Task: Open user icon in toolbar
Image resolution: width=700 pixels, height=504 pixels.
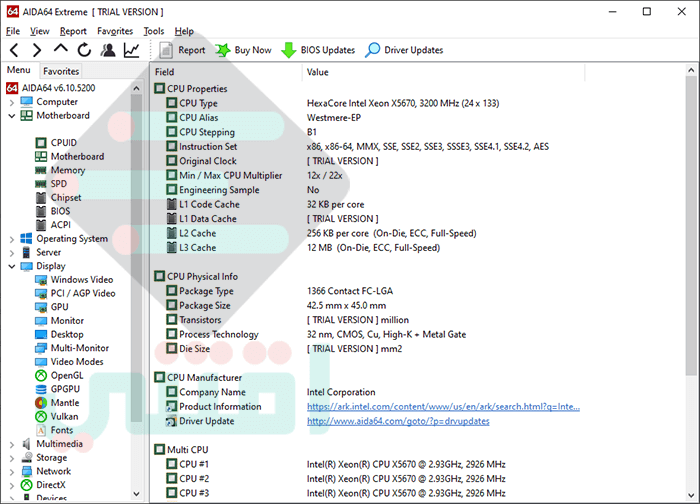Action: point(108,50)
